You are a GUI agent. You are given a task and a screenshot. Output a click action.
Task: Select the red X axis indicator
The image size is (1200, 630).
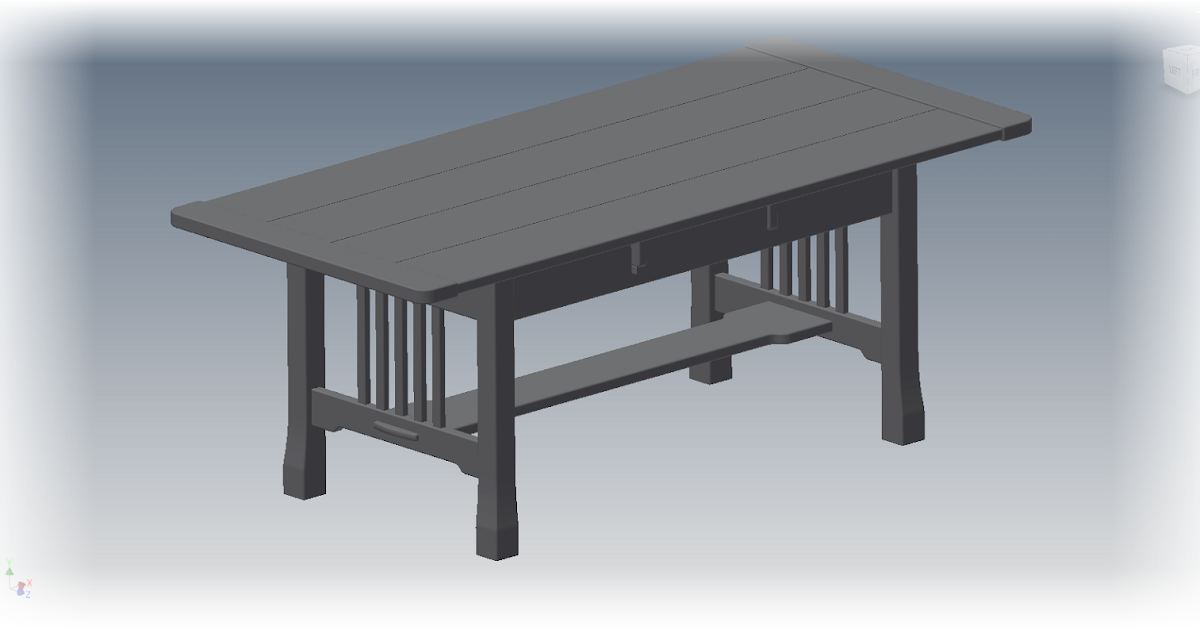click(x=21, y=584)
